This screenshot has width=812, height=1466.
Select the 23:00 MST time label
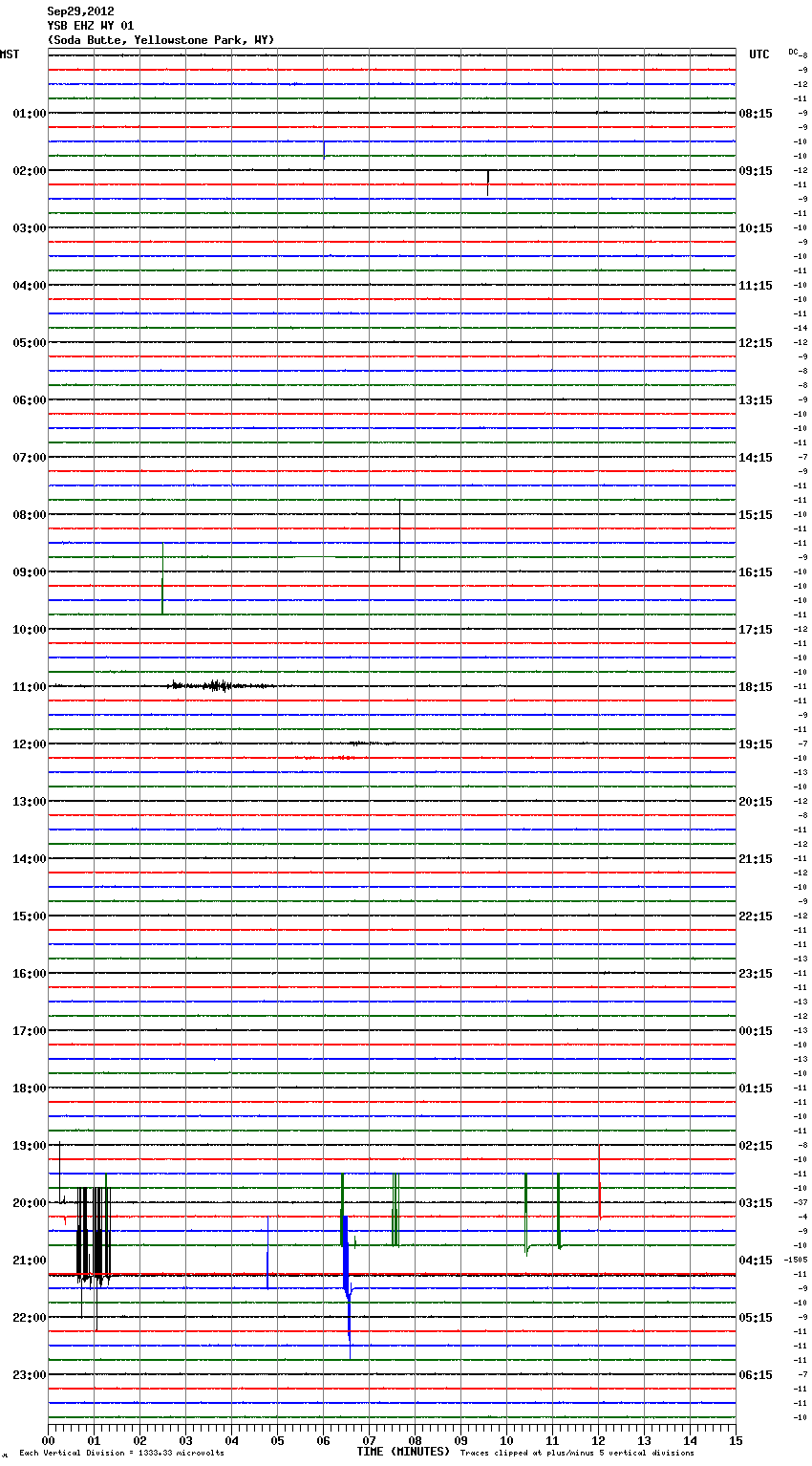tap(30, 1375)
